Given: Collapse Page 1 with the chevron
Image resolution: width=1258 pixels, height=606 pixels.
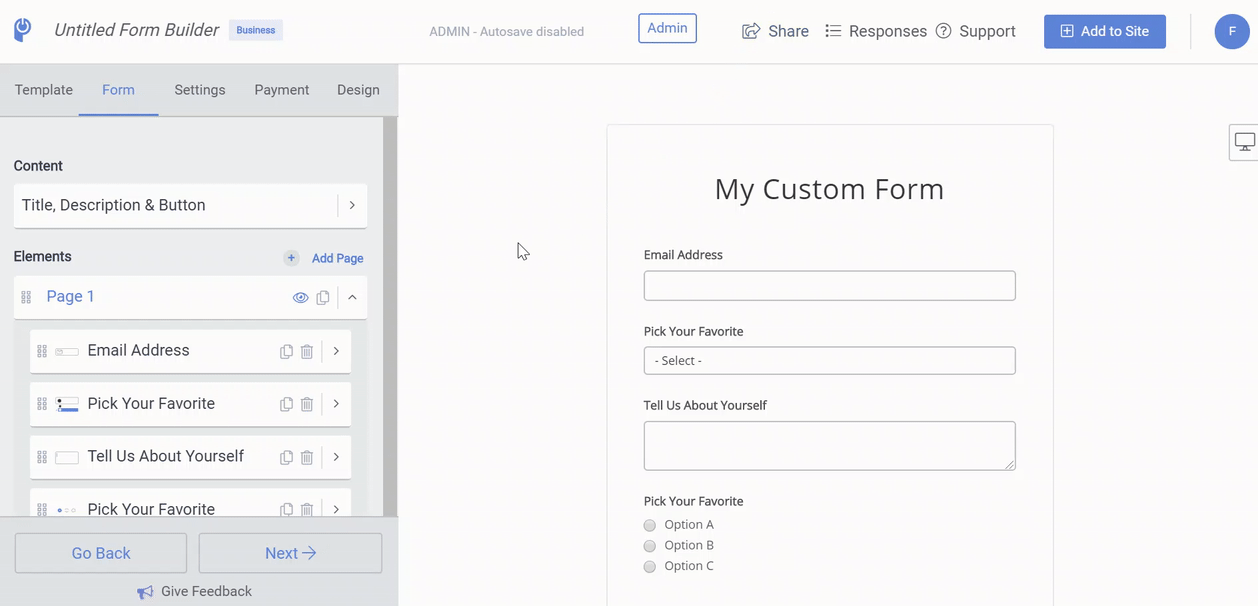Looking at the screenshot, I should [x=352, y=297].
